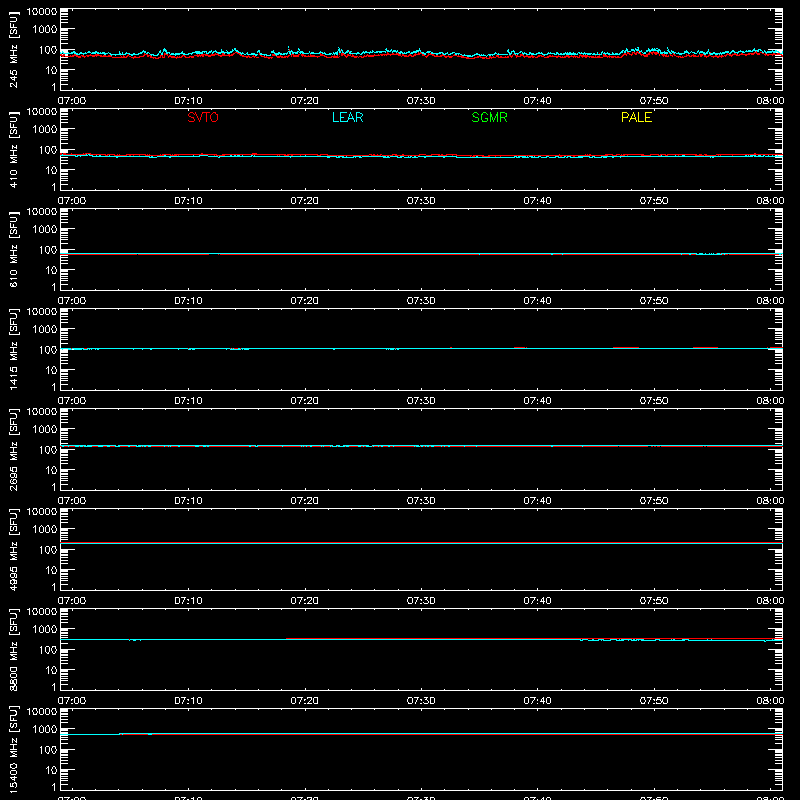Click 08:00 time label under 8800 MHz plot

tap(770, 701)
